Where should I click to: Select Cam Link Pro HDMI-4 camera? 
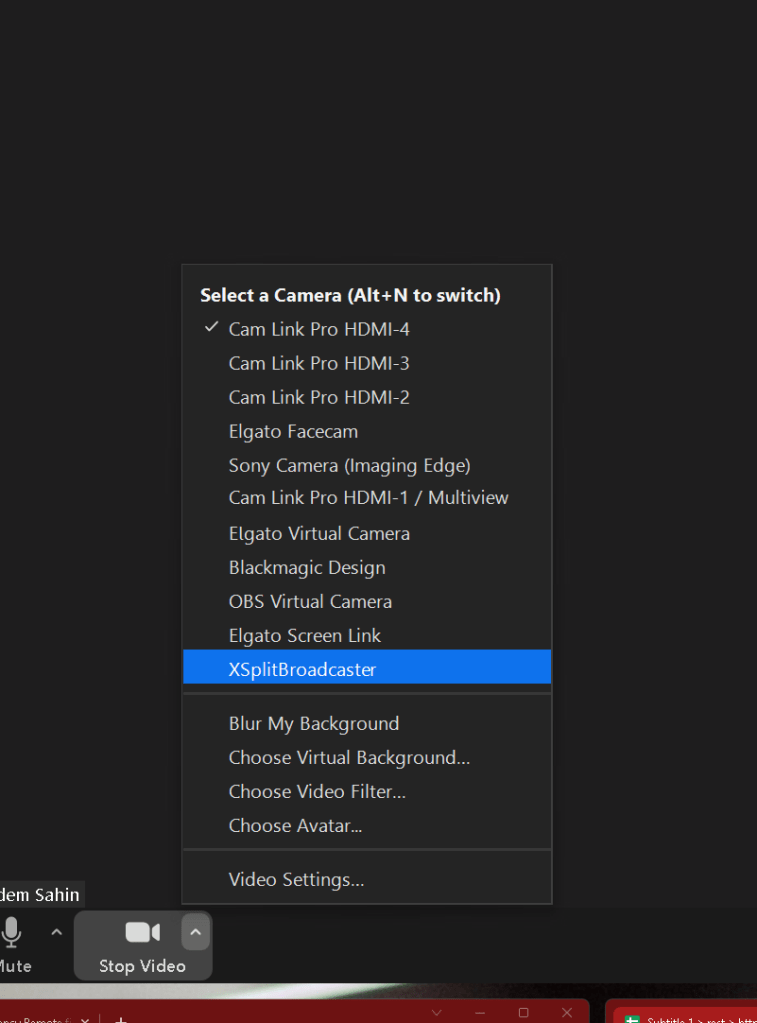(367, 329)
